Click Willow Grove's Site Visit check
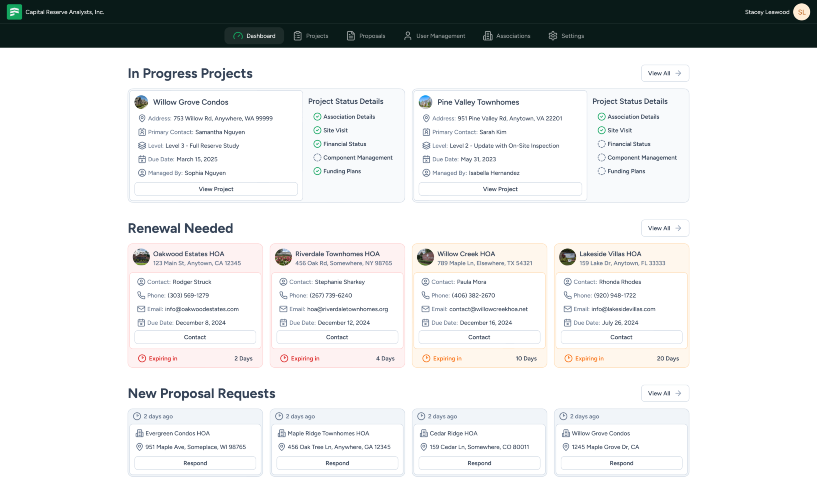817x500 pixels. pos(317,130)
